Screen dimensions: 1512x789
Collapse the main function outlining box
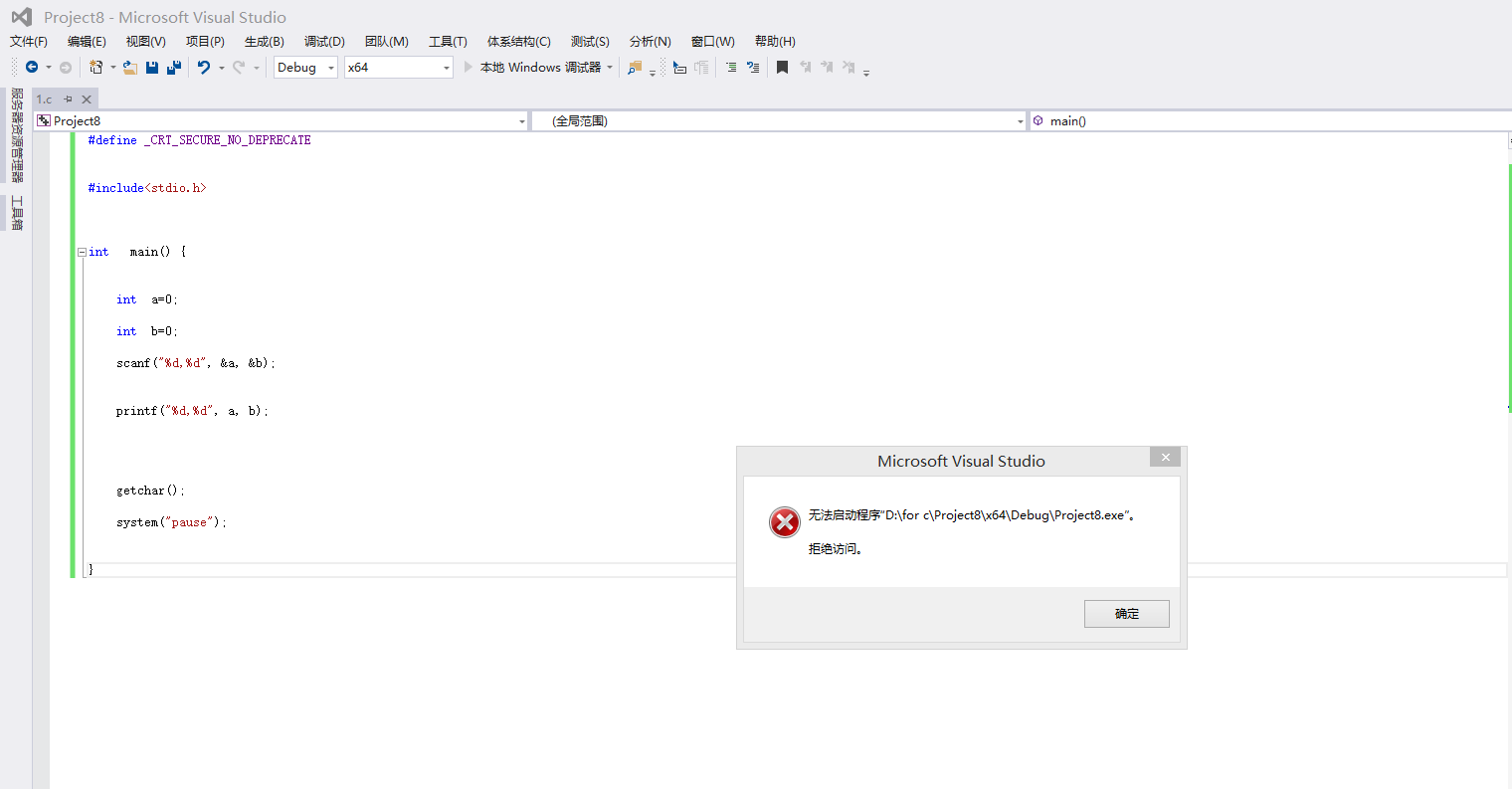tap(83, 253)
